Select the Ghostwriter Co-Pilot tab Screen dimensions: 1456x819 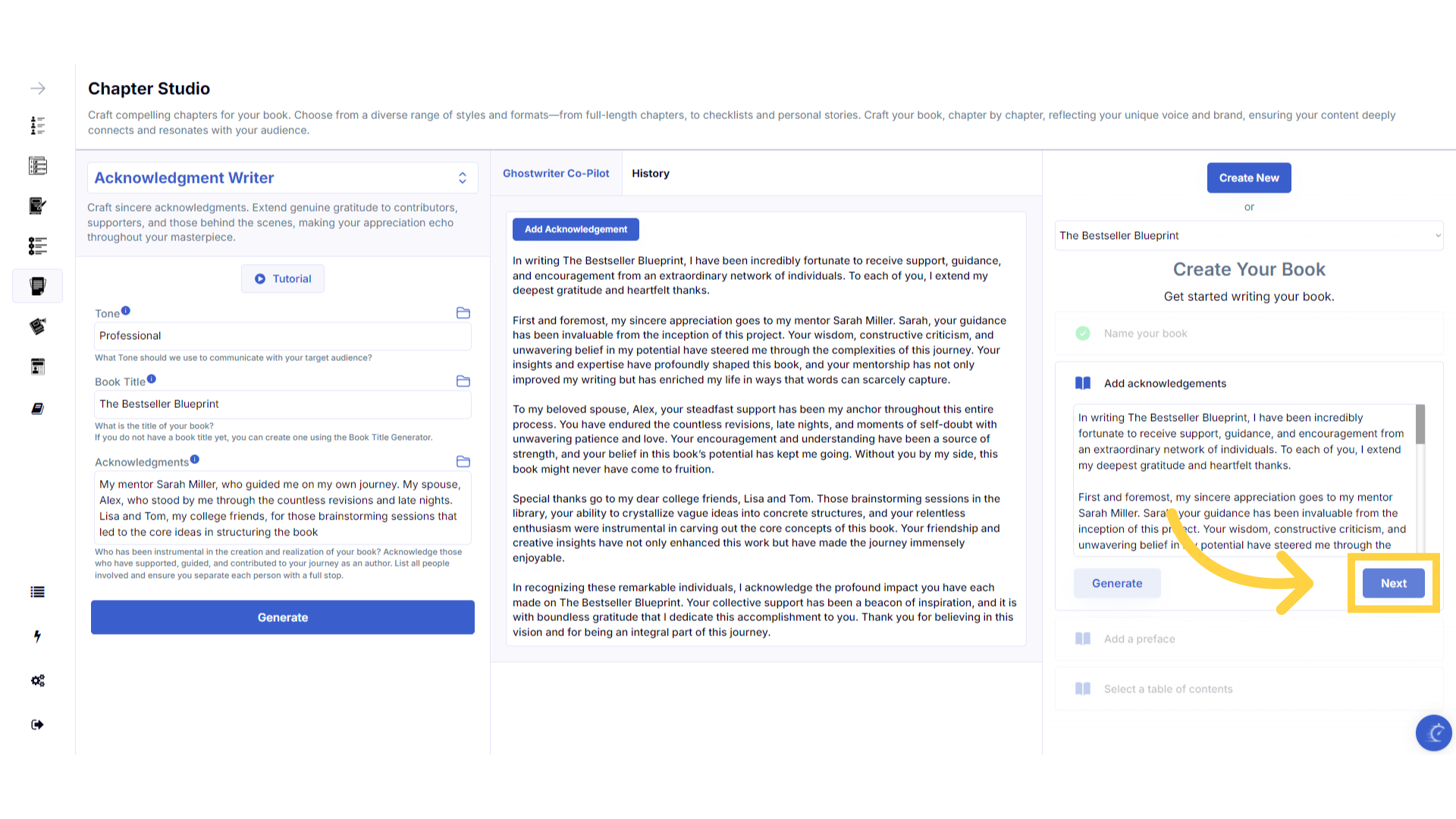pyautogui.click(x=556, y=174)
